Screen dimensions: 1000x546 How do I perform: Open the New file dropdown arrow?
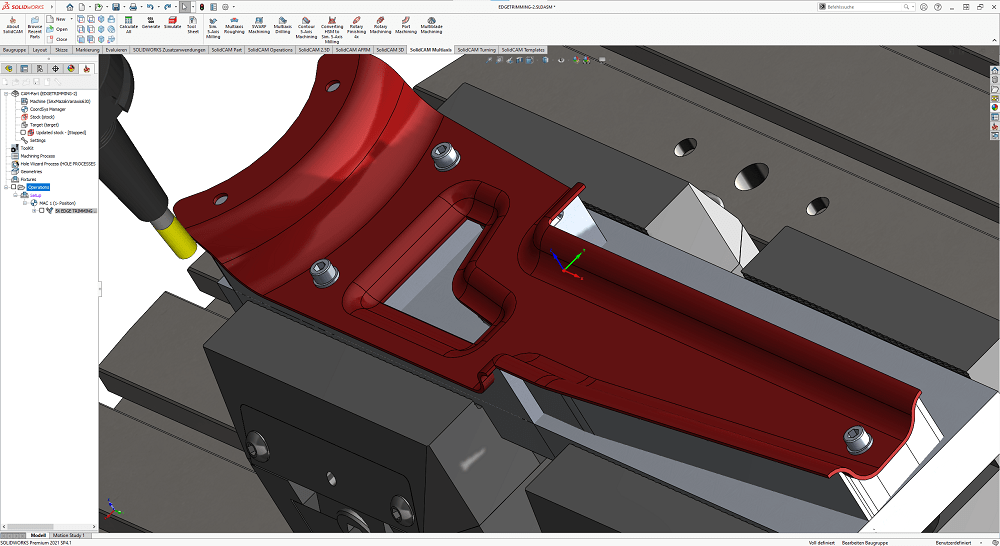coord(69,19)
